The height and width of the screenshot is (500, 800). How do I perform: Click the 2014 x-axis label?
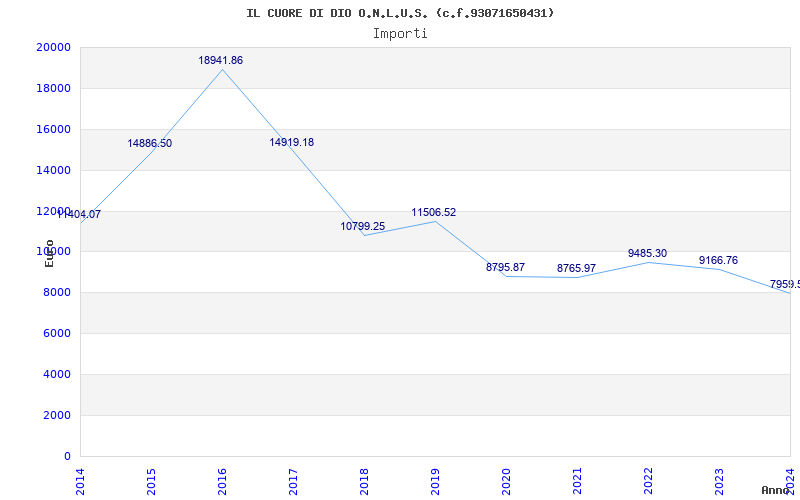[80, 482]
